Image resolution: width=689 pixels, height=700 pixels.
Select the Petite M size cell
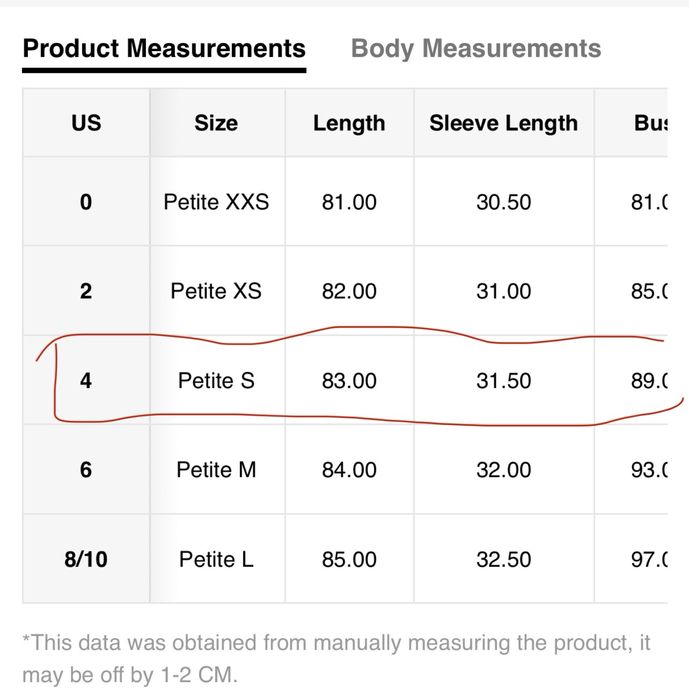216,469
